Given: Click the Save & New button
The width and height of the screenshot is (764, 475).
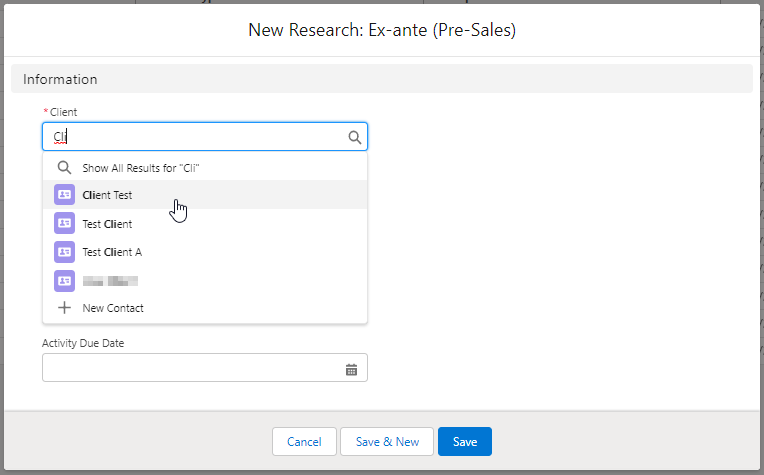Looking at the screenshot, I should [x=387, y=441].
